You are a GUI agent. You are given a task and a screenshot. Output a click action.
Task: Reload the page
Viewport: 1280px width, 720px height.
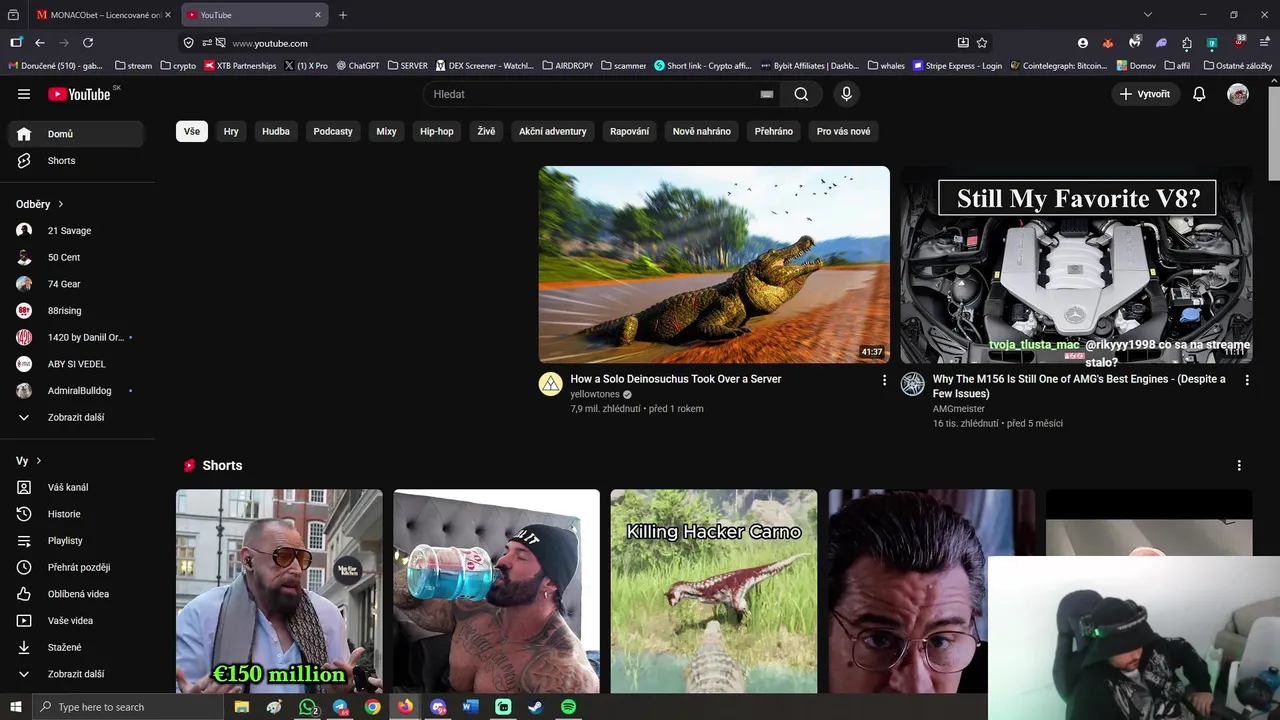click(88, 43)
